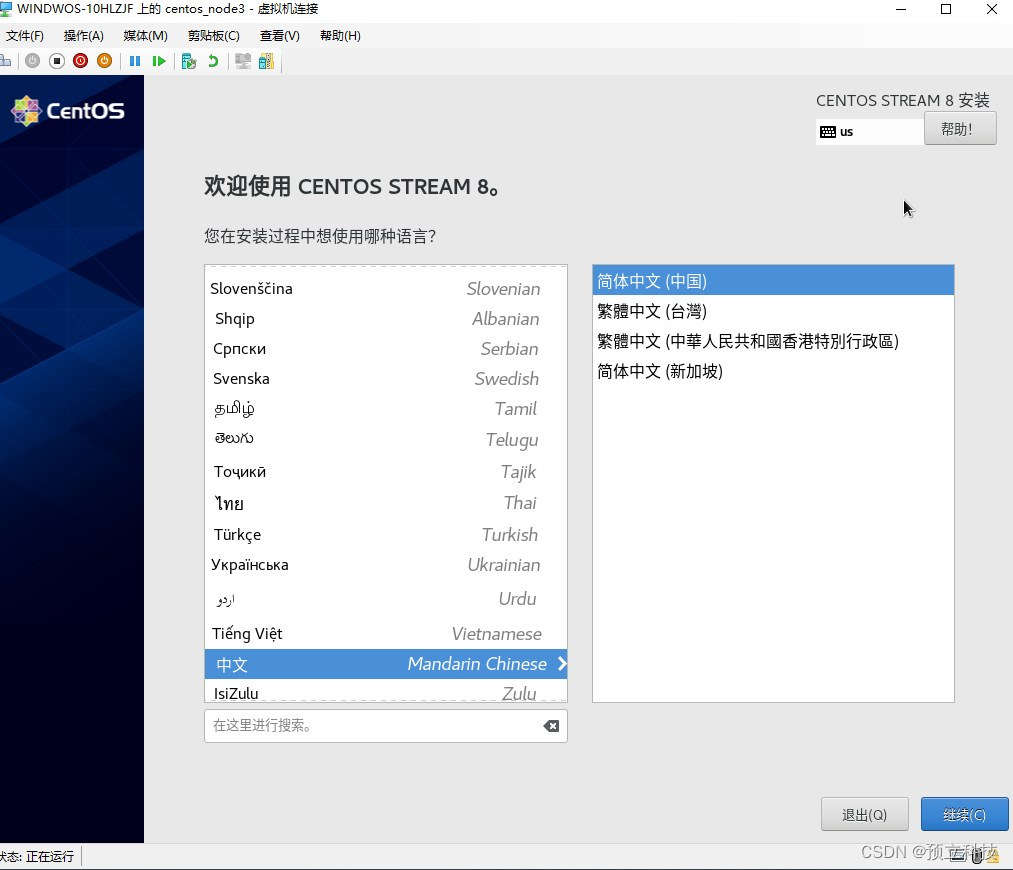Expand the 中文 Mandarin Chinese language entry
This screenshot has height=870, width=1013.
[x=386, y=664]
